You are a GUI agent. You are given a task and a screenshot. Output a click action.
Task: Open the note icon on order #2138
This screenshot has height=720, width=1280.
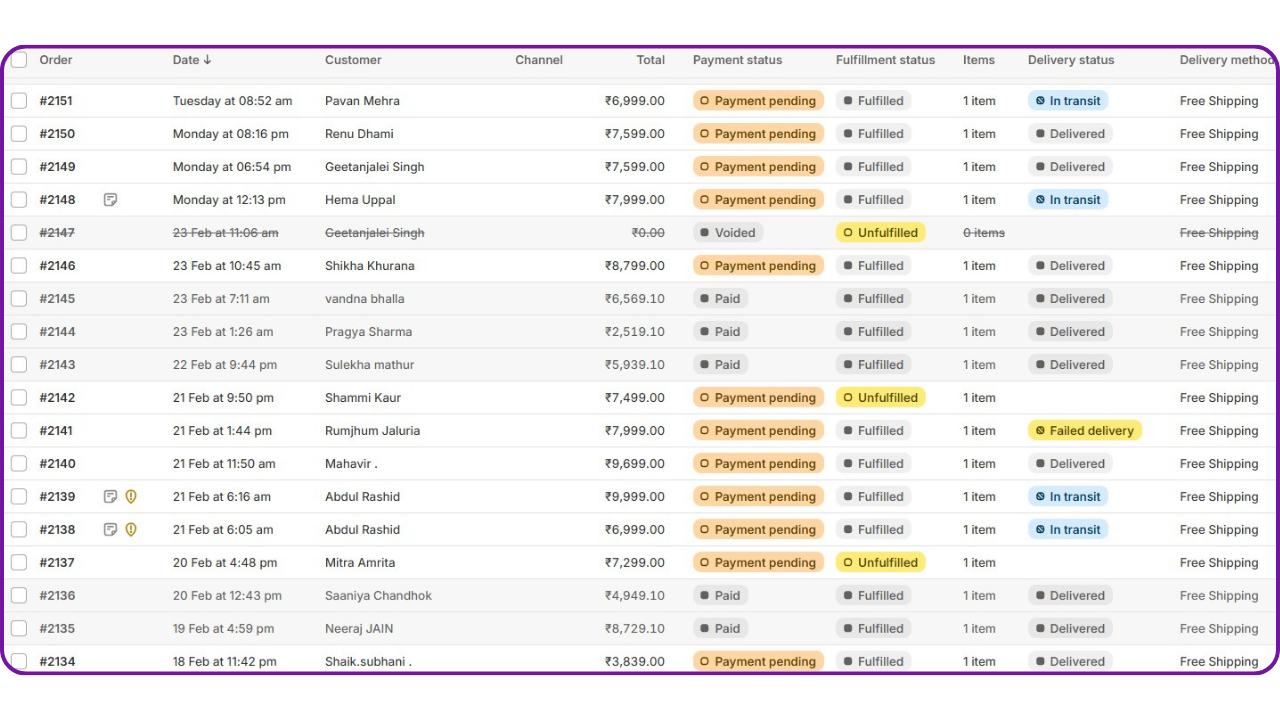coord(111,530)
